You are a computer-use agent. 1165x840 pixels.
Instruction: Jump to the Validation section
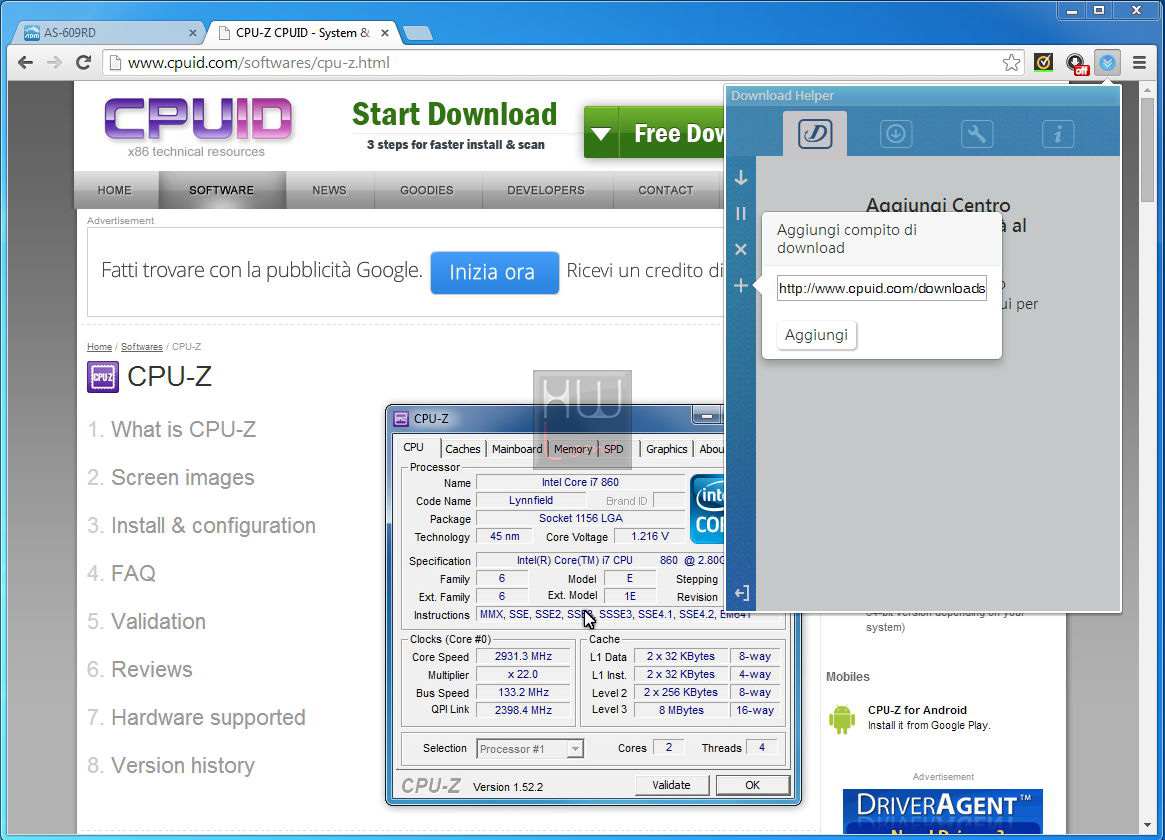(x=158, y=621)
